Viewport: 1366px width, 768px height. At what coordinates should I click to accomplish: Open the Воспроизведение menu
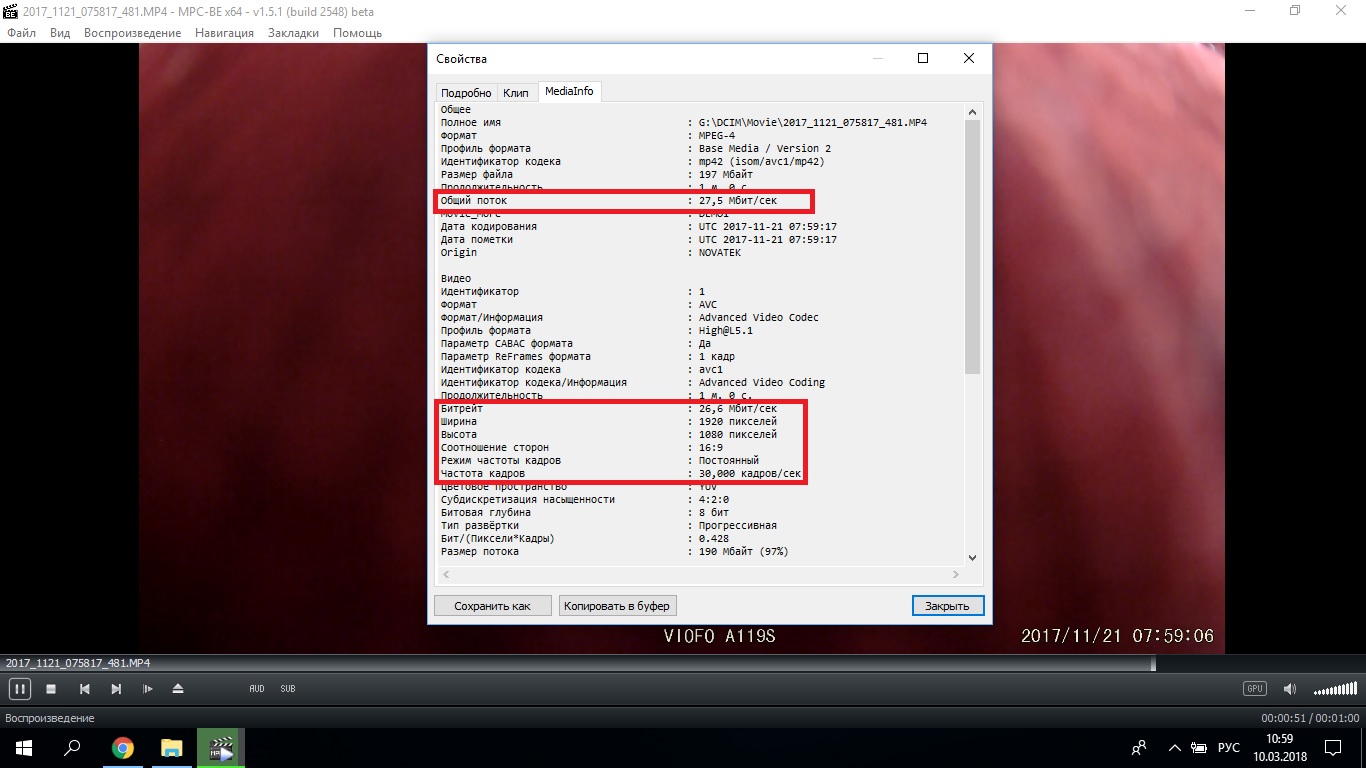(132, 33)
